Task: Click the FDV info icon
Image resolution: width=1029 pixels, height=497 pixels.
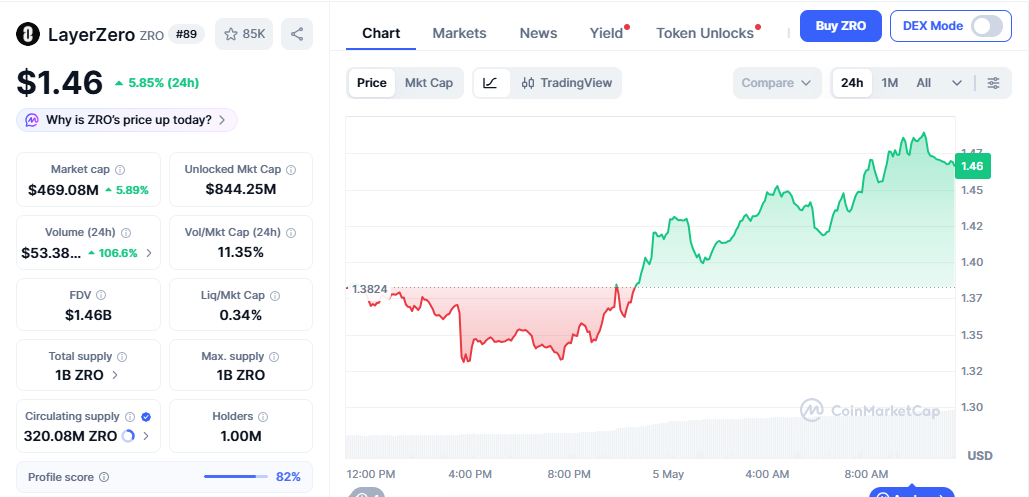Action: [101, 295]
